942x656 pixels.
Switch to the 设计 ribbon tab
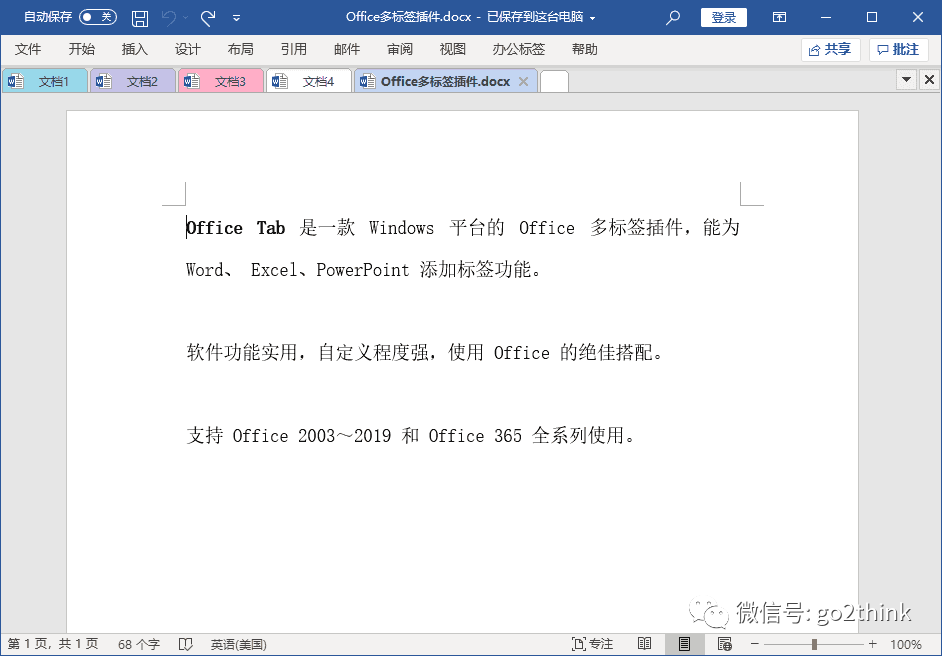(x=187, y=49)
